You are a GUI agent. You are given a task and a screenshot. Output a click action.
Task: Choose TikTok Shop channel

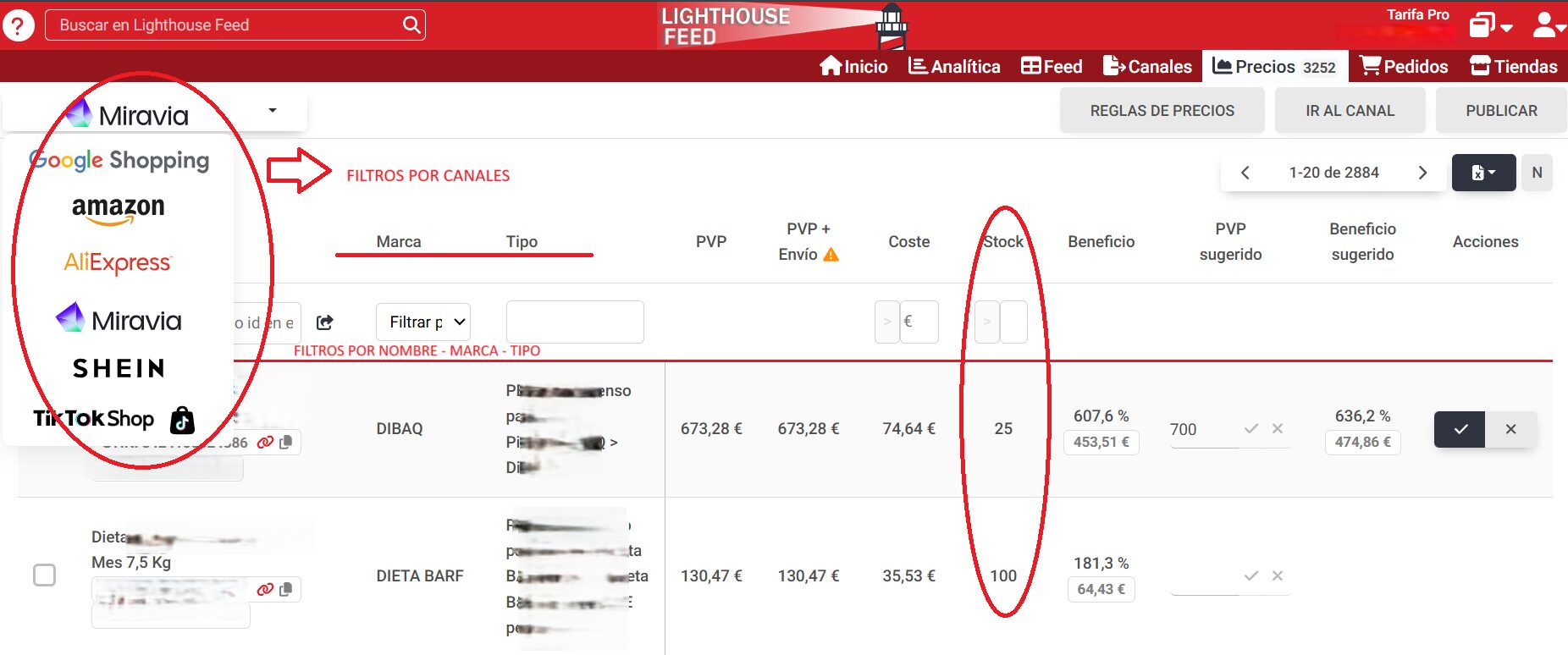(114, 419)
